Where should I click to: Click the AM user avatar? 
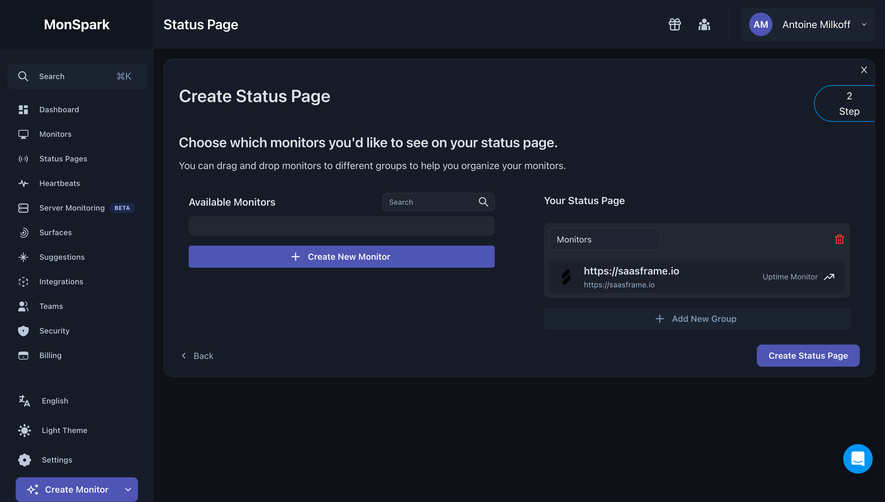click(x=760, y=24)
